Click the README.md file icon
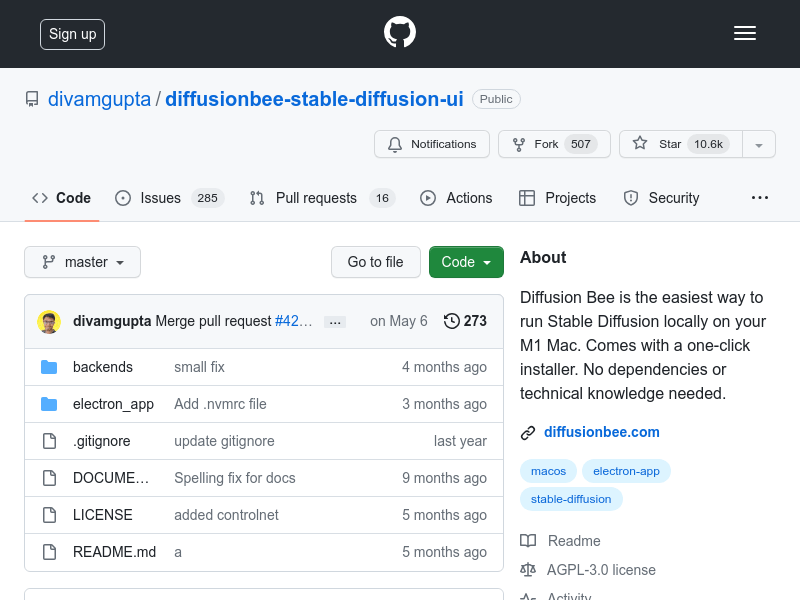 [49, 552]
